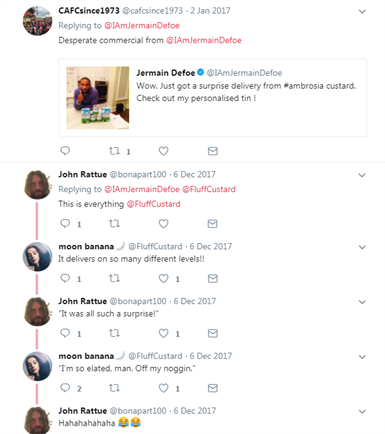Like the 'This is everything' tweet
The height and width of the screenshot is (434, 385).
163,223
